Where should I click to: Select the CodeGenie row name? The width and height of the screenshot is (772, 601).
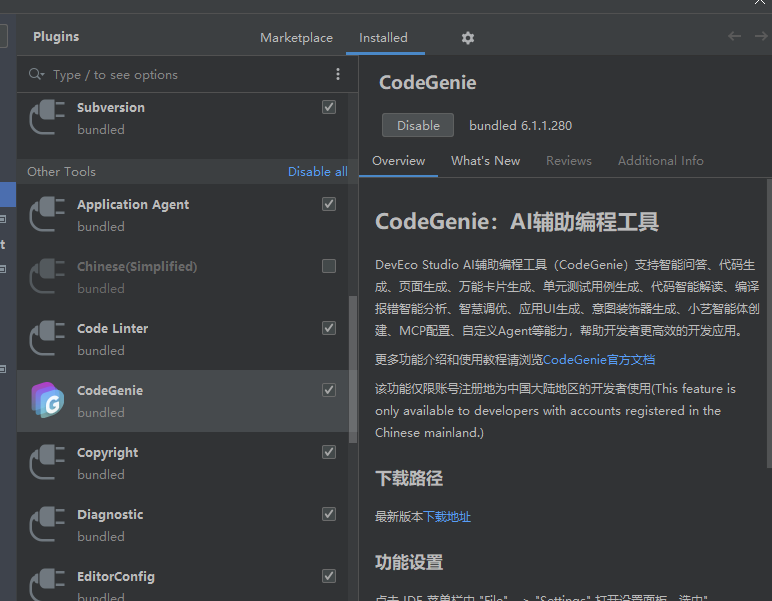[110, 391]
